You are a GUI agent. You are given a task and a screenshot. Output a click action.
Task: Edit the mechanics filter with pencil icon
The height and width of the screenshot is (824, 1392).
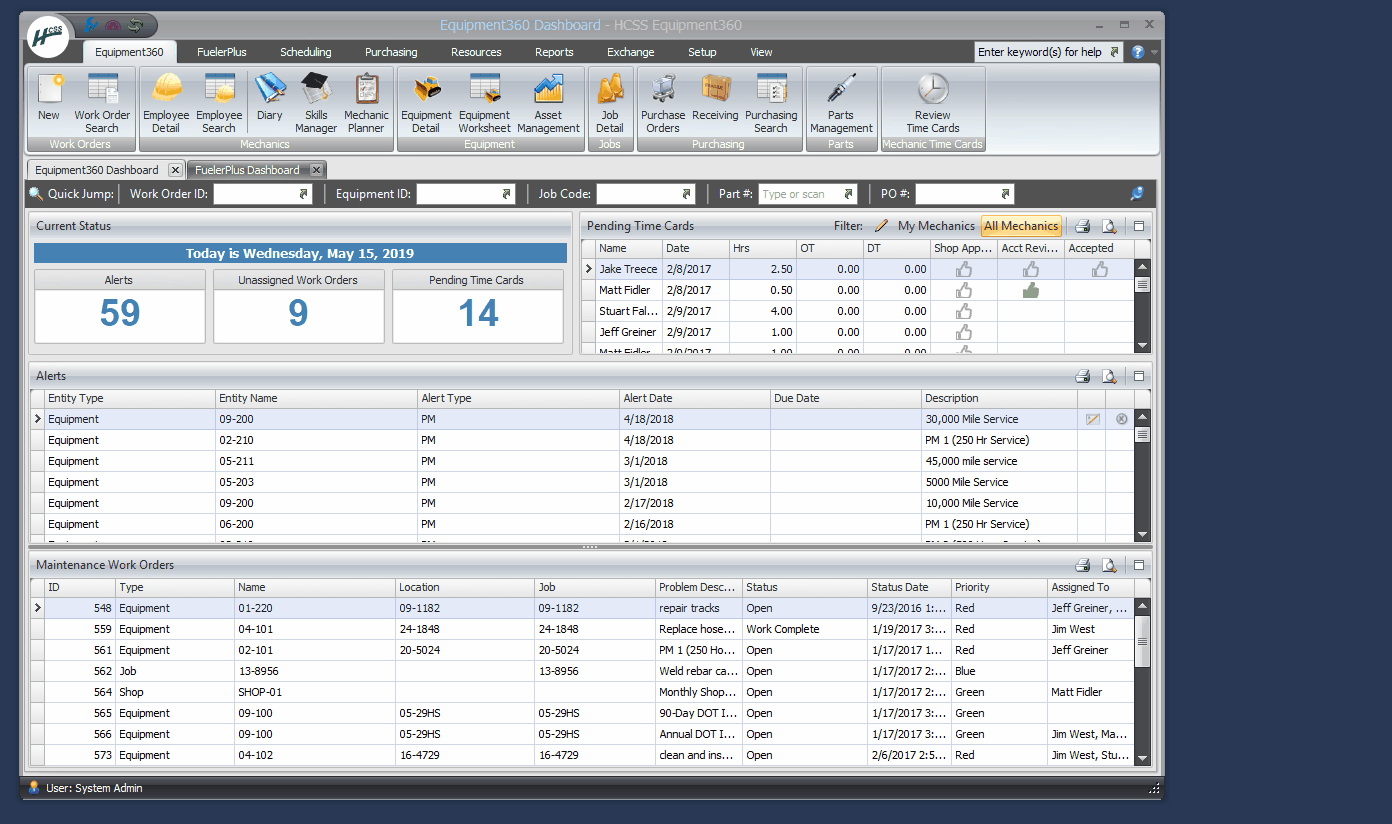(x=881, y=226)
